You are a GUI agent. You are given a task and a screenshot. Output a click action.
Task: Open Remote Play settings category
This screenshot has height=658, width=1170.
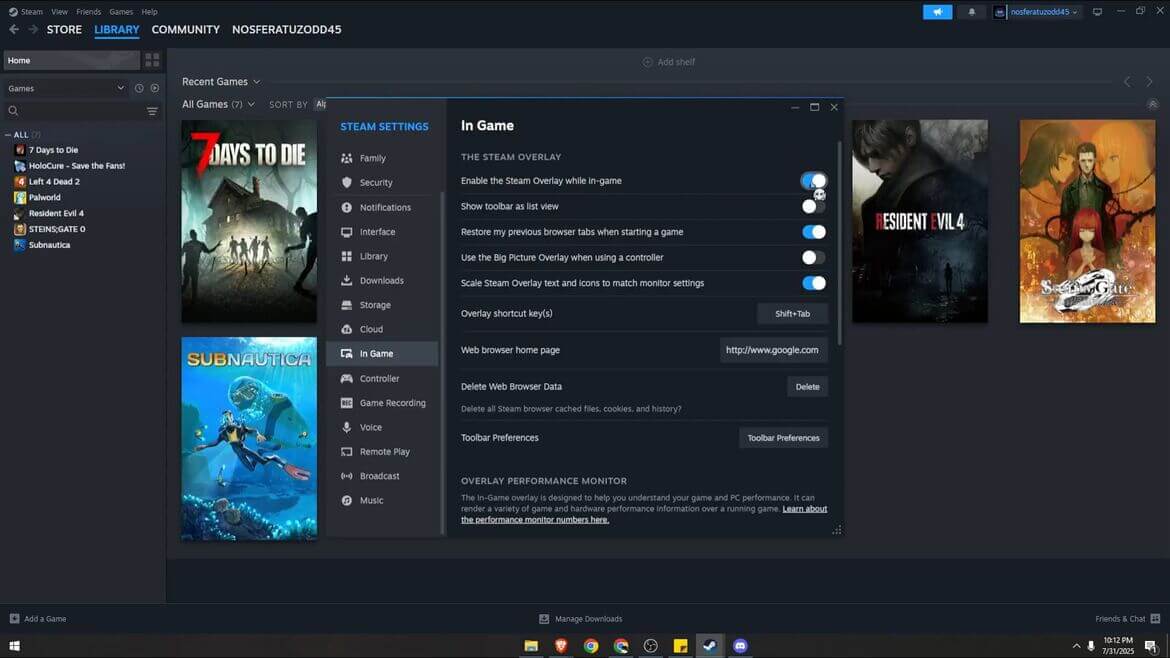[x=382, y=451]
